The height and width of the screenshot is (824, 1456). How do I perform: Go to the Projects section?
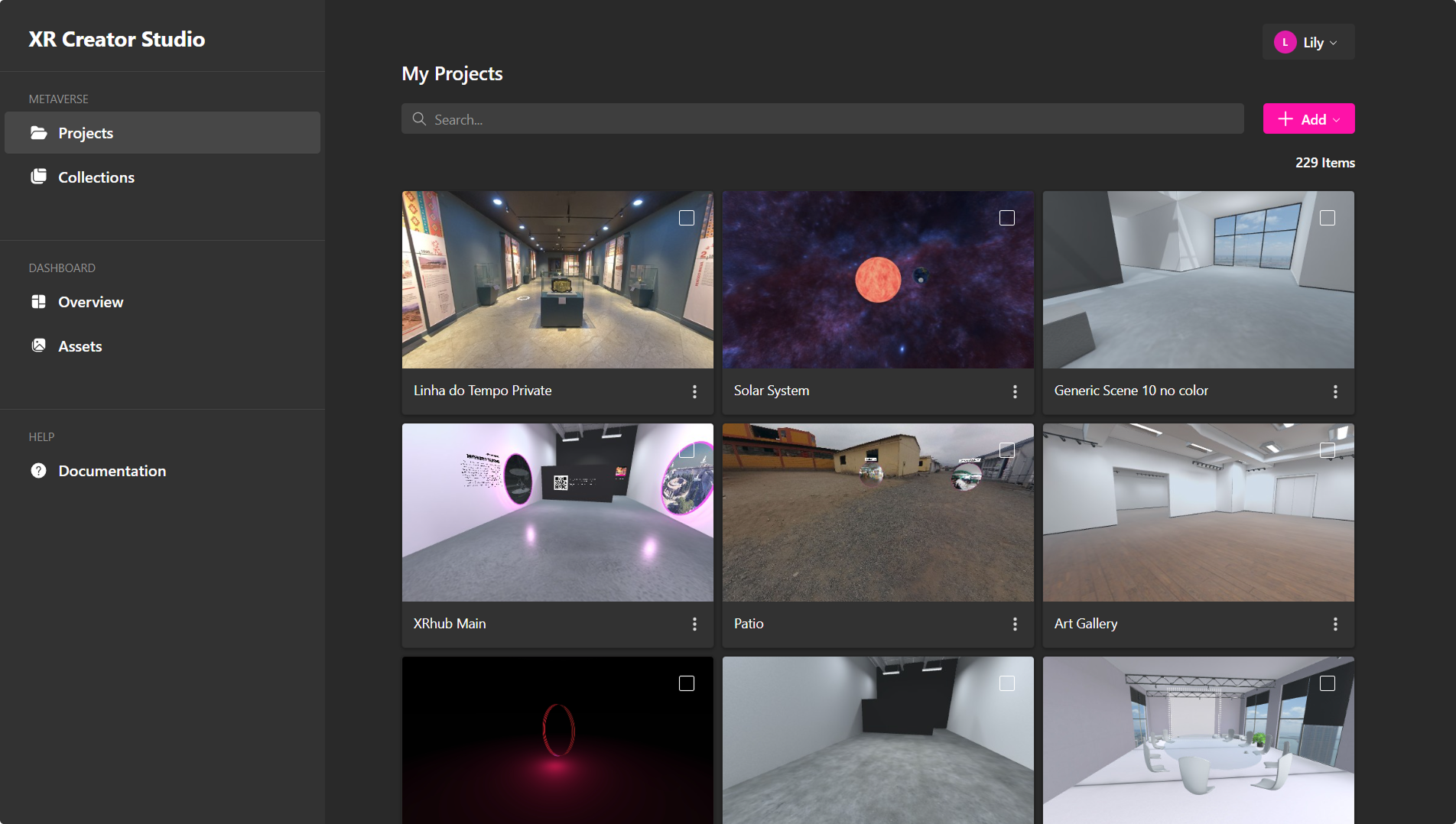coord(162,133)
